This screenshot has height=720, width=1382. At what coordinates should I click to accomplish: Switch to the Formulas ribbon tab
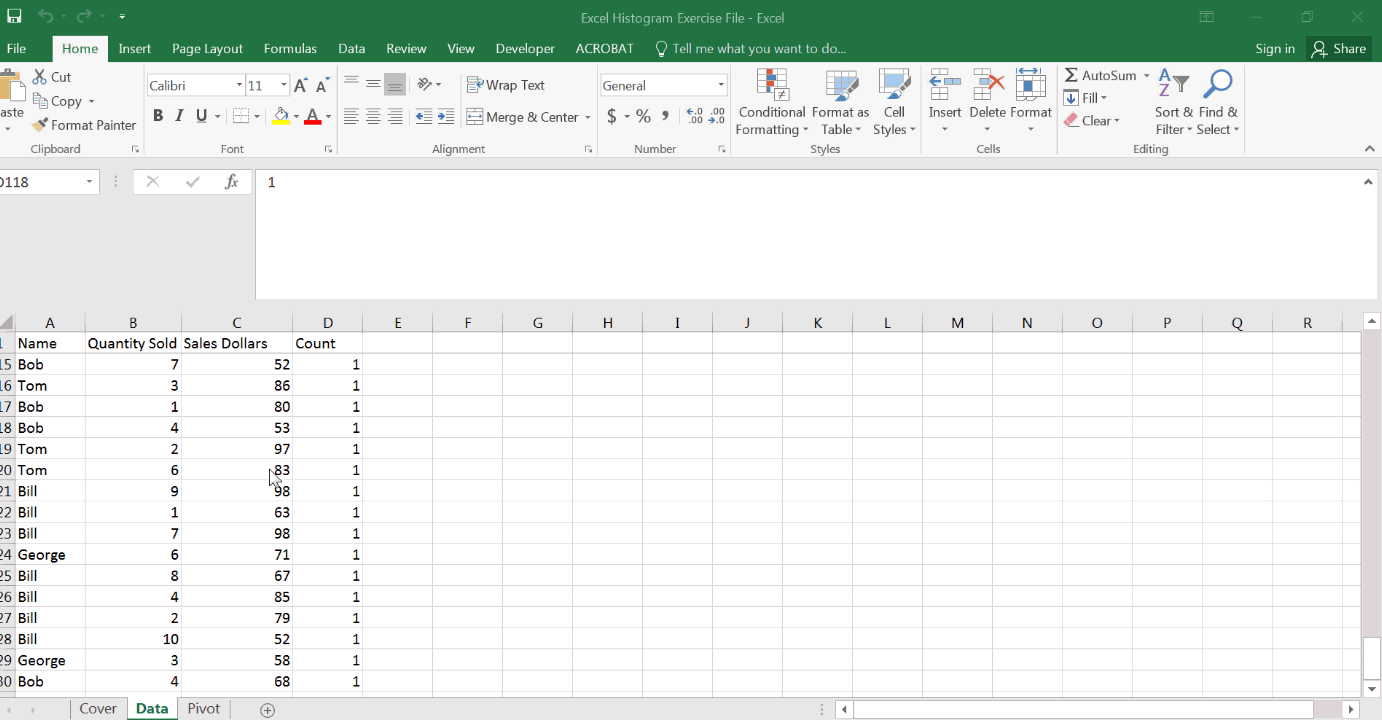pyautogui.click(x=290, y=48)
